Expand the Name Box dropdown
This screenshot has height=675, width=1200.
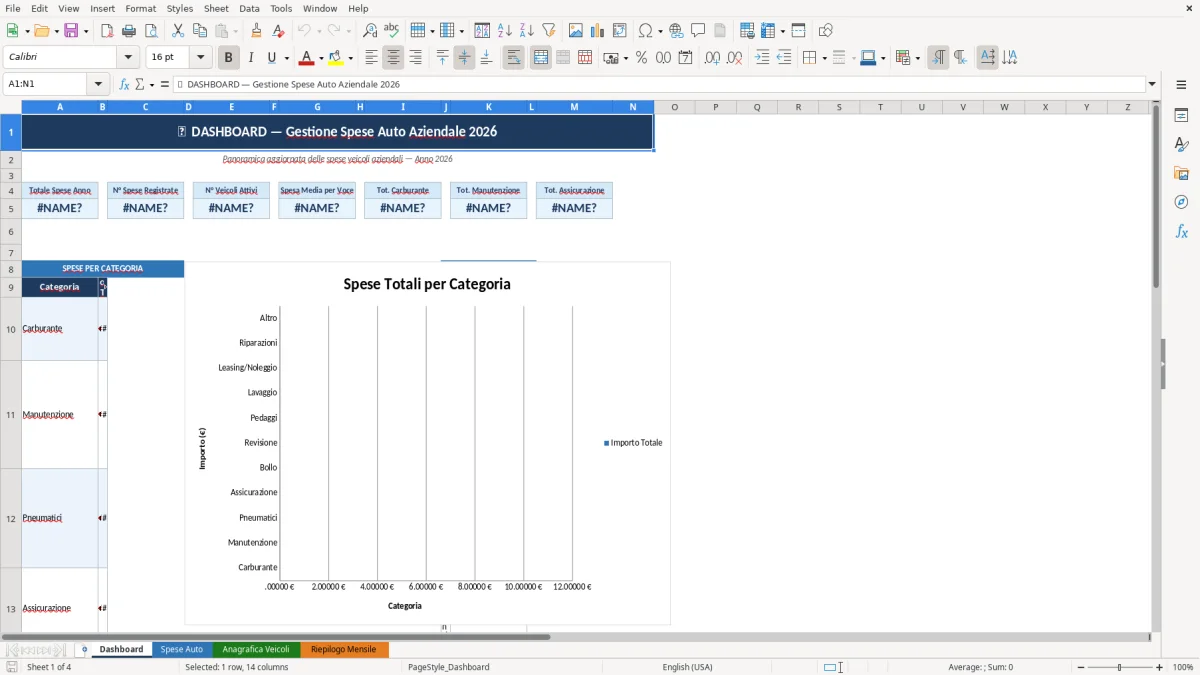click(x=98, y=85)
